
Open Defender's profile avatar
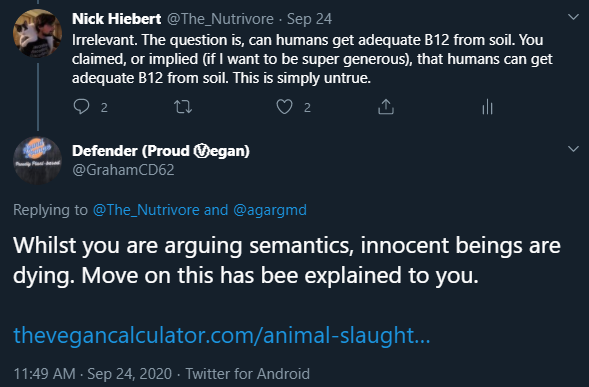click(x=38, y=160)
